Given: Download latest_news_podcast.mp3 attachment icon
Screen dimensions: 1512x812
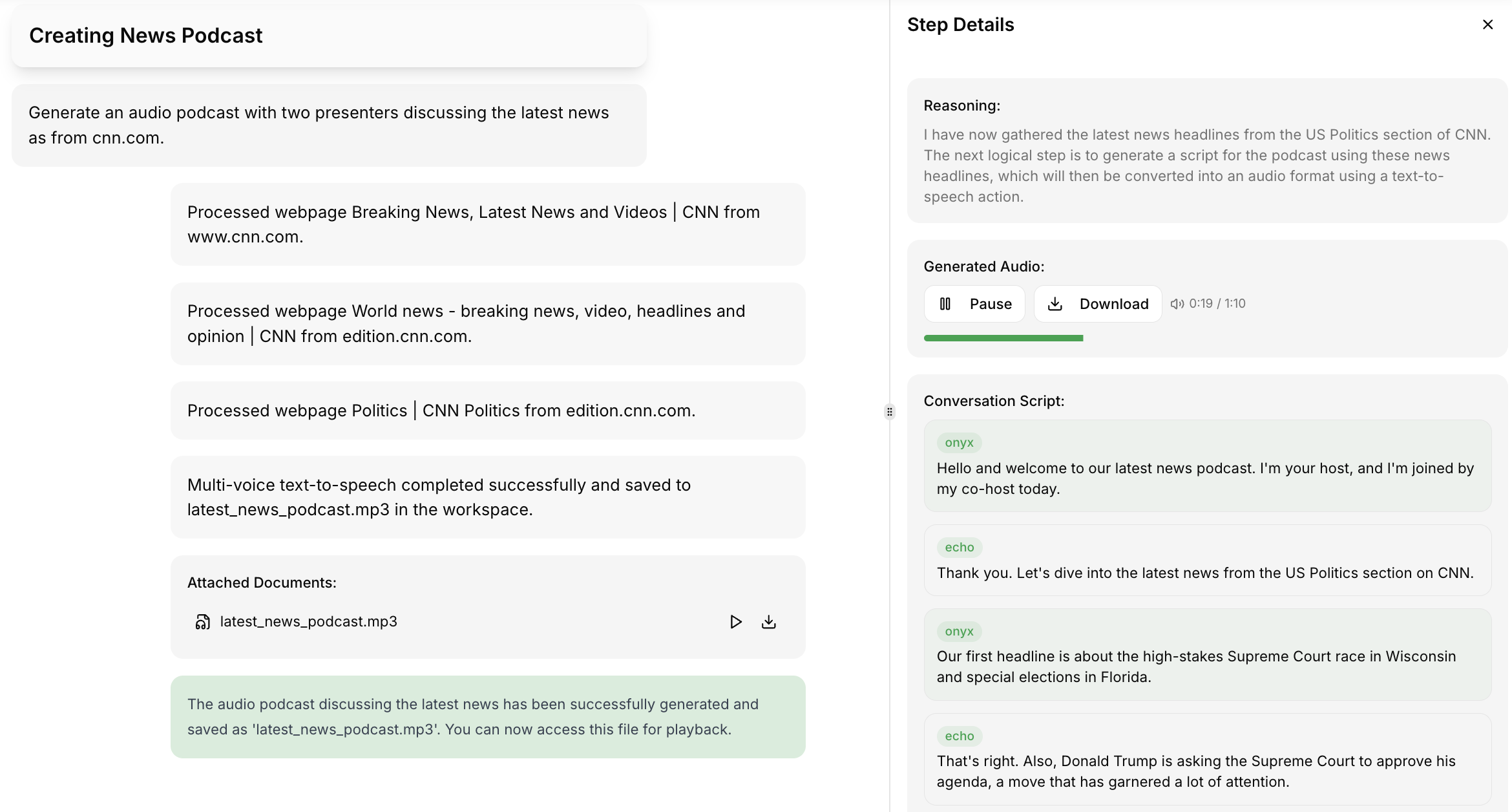Looking at the screenshot, I should click(769, 622).
